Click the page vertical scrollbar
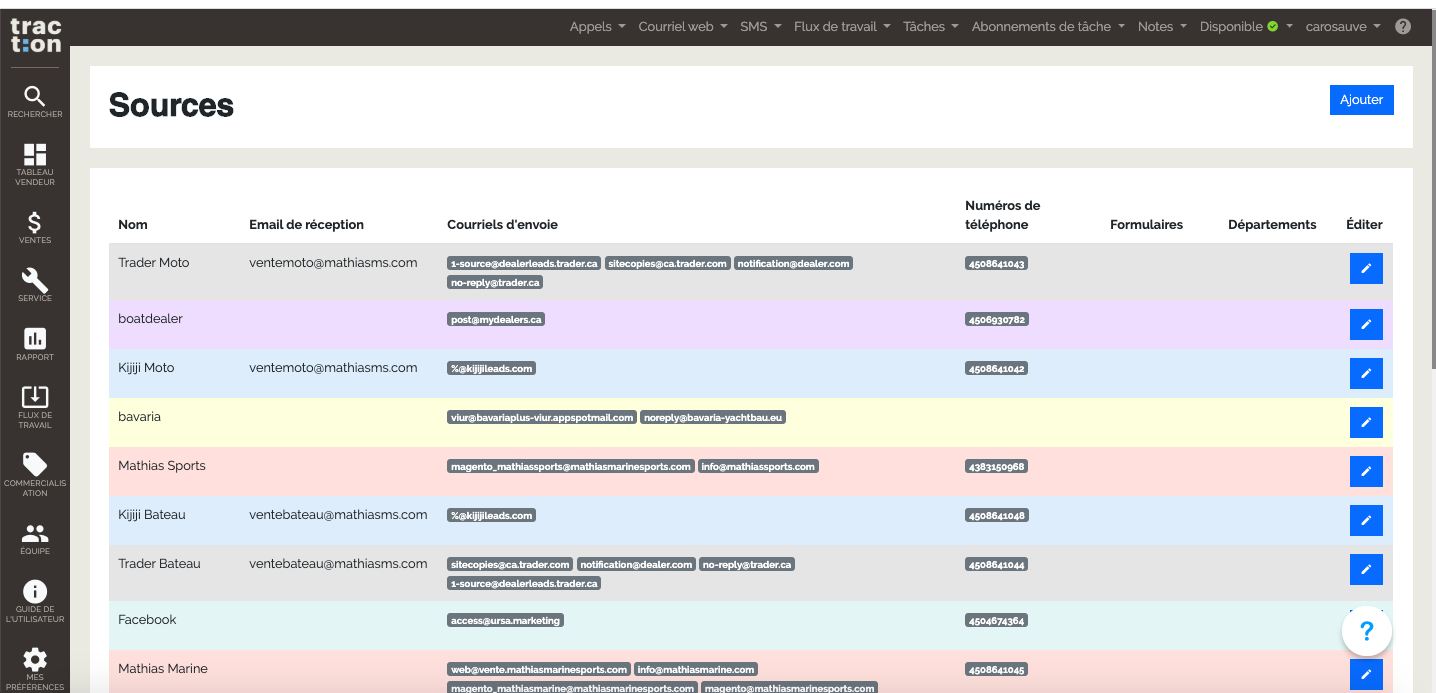 click(1432, 190)
